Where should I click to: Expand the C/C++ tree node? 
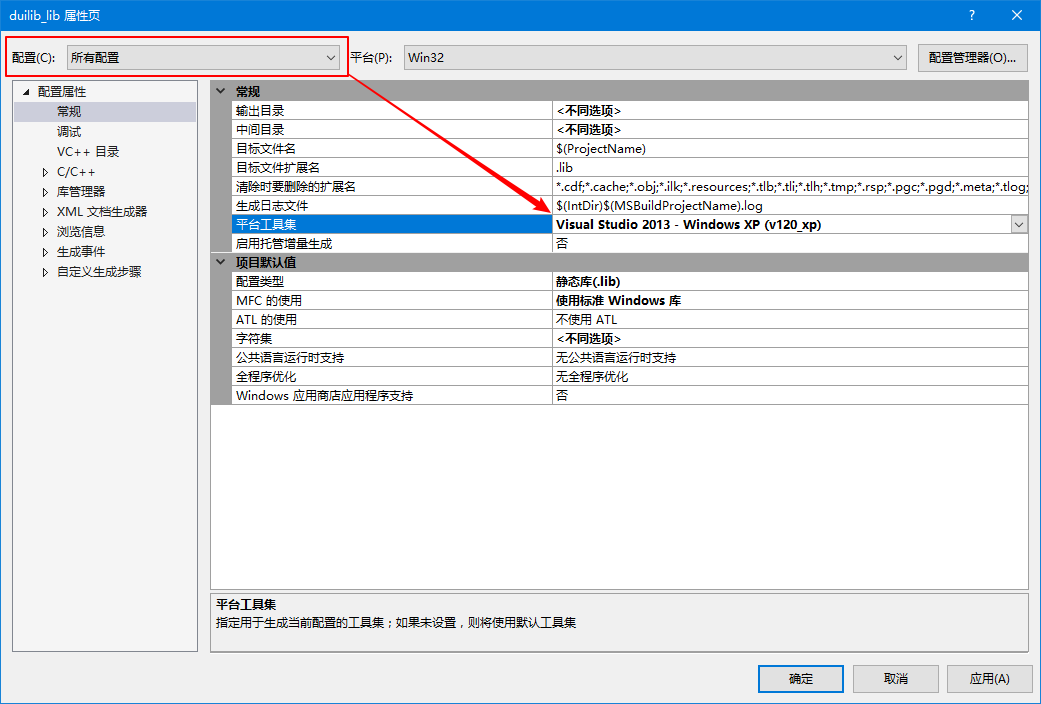45,172
